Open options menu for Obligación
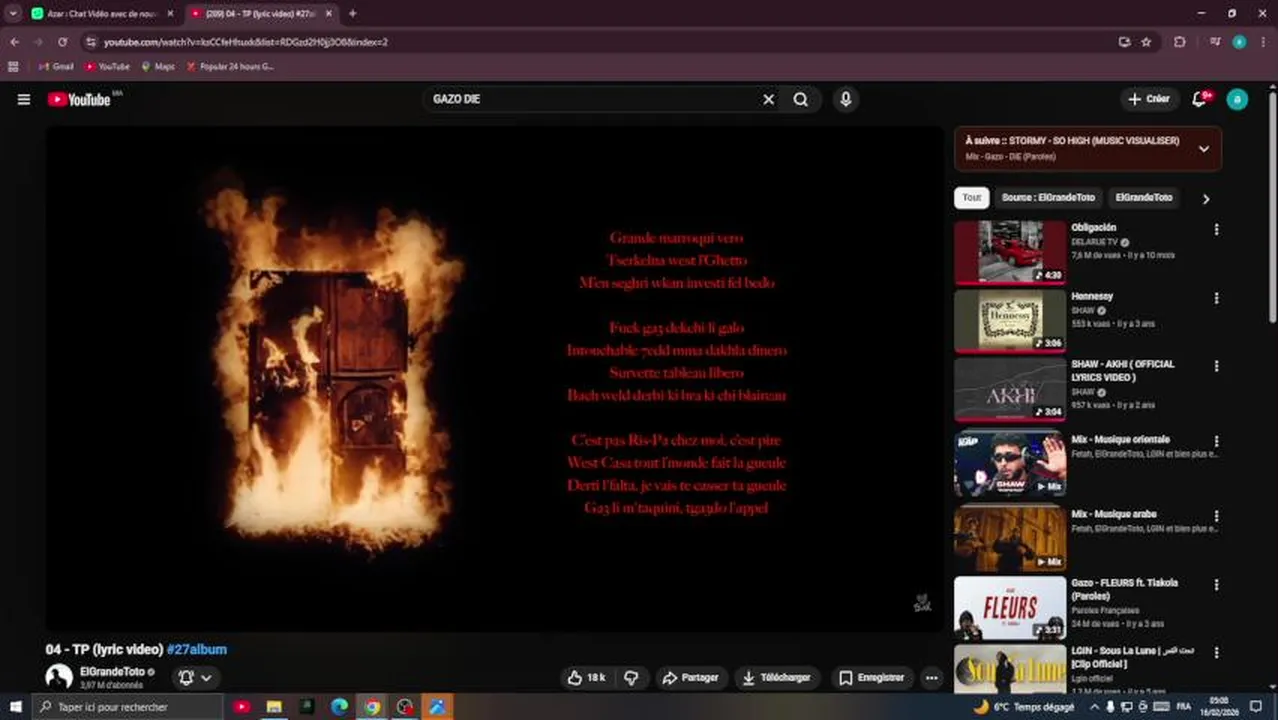 point(1216,230)
